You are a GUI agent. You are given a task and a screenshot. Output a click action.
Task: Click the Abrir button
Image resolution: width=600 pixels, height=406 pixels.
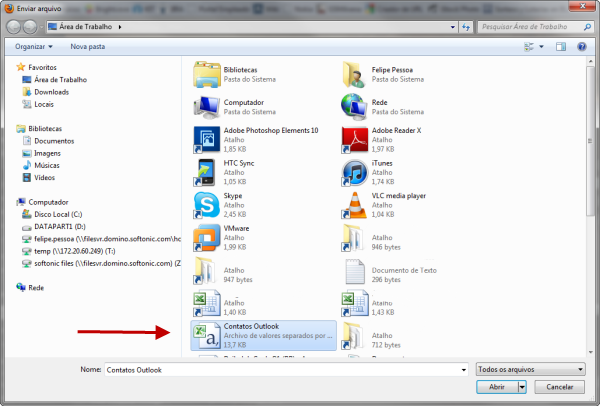[497, 387]
